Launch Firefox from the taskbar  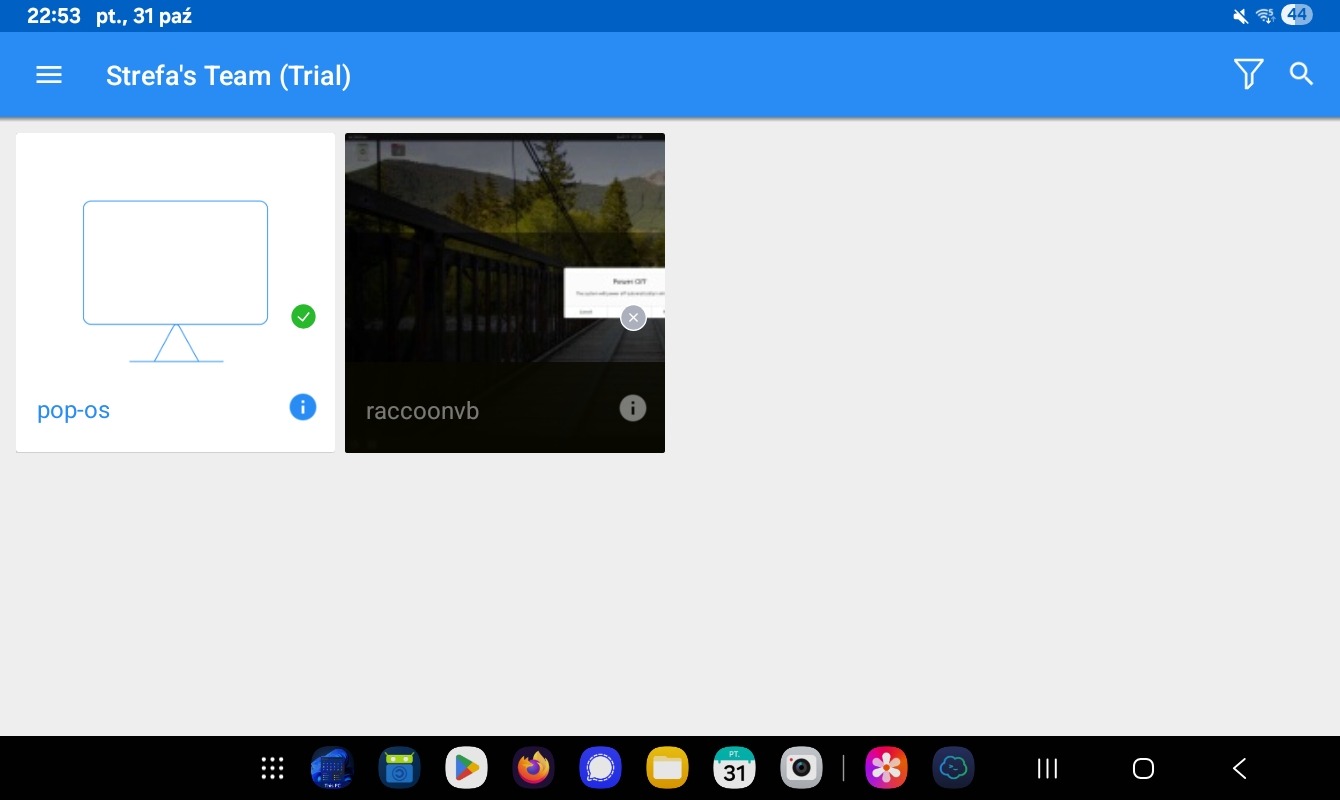(533, 768)
